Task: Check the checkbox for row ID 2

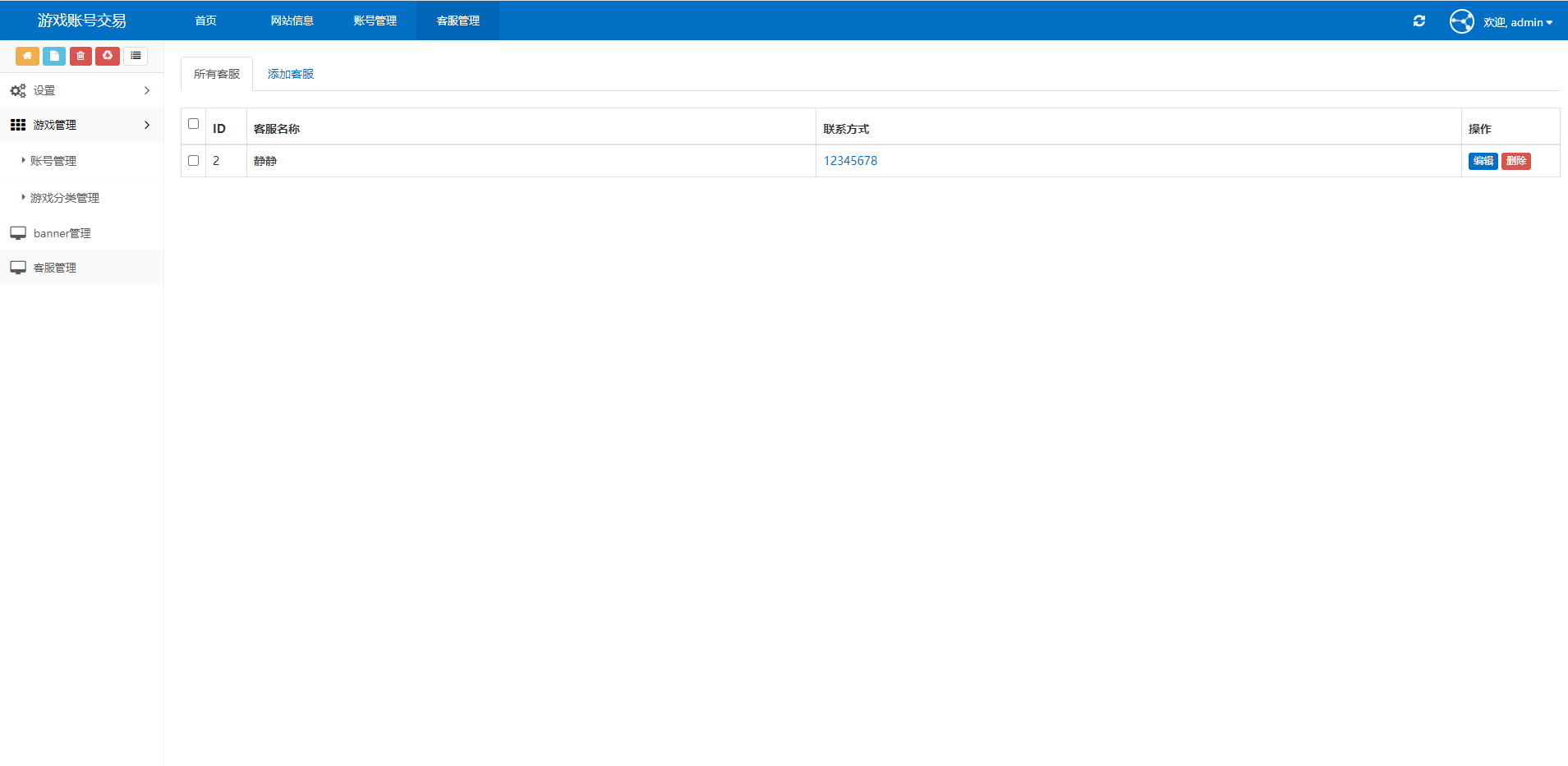Action: (x=194, y=161)
